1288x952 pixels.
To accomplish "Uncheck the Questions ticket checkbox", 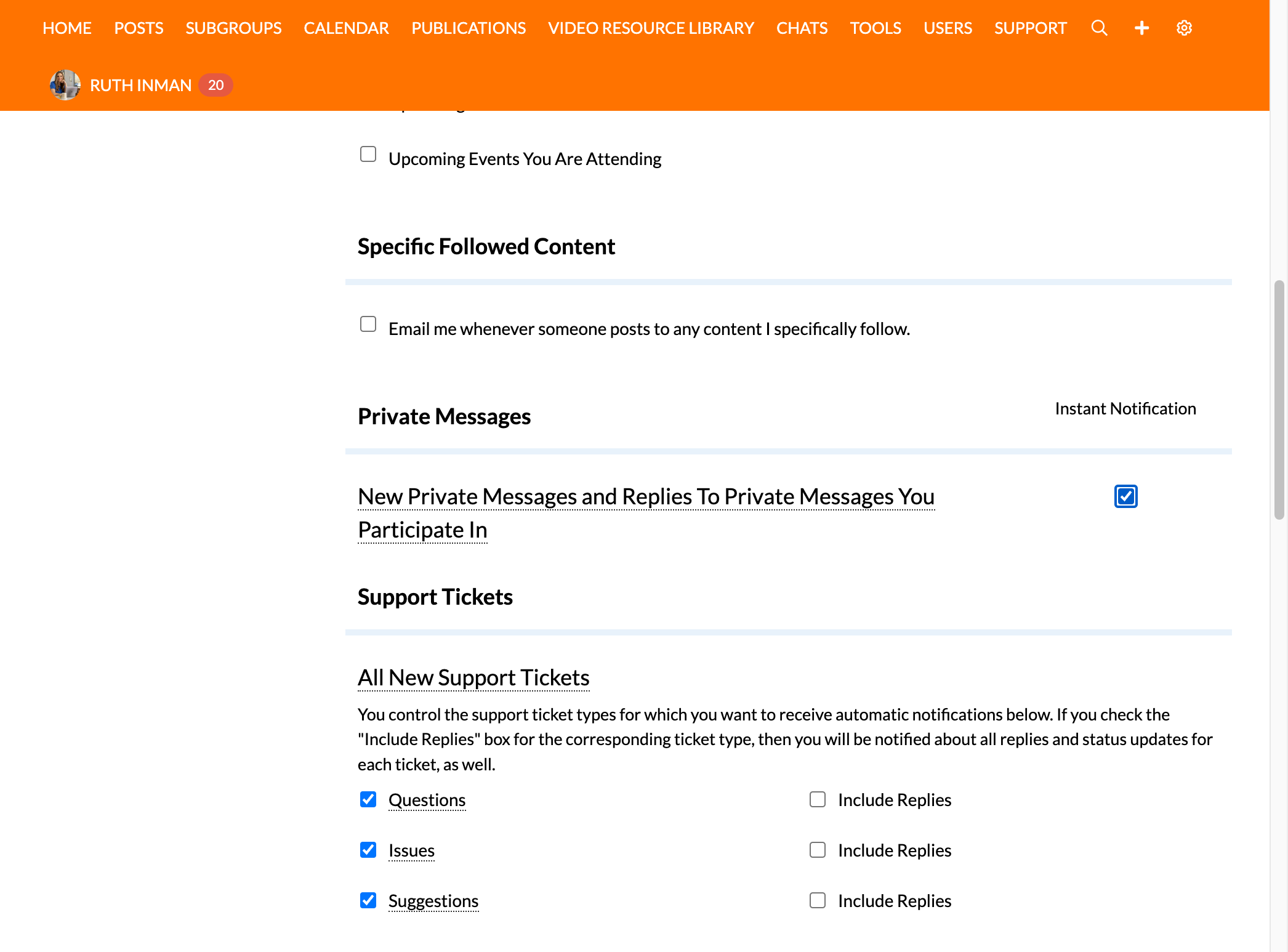I will pos(368,799).
